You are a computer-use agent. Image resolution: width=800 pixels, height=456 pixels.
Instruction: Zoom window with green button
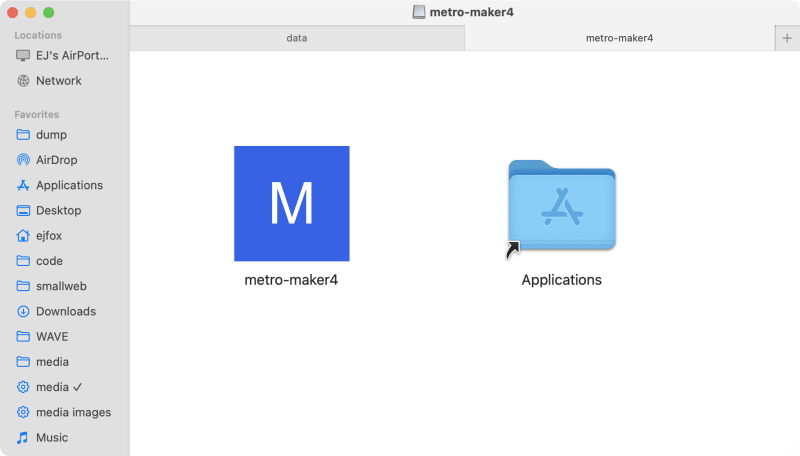click(48, 13)
